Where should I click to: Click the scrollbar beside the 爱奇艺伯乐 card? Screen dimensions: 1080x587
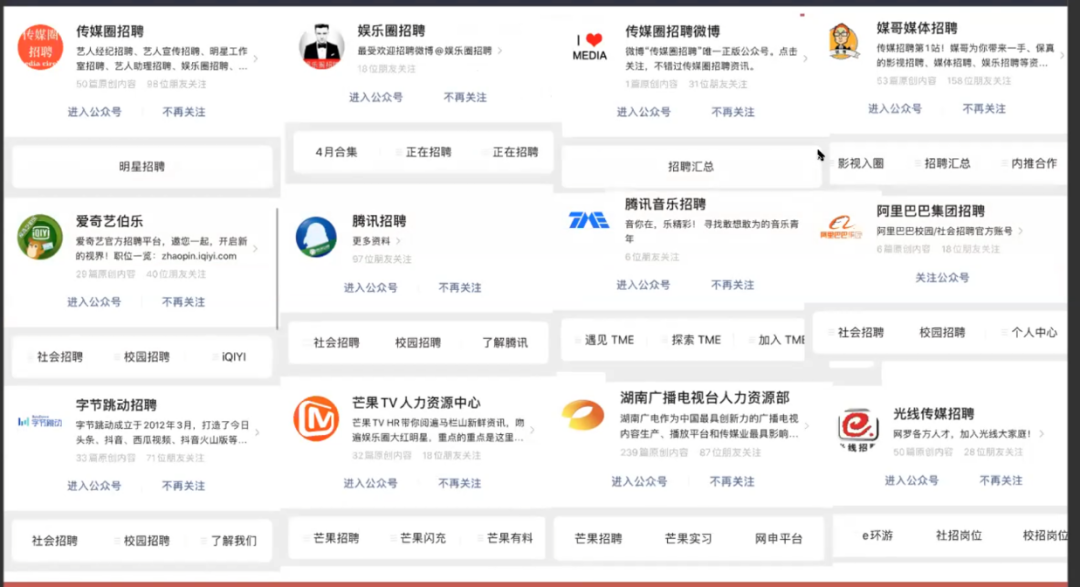tap(277, 268)
